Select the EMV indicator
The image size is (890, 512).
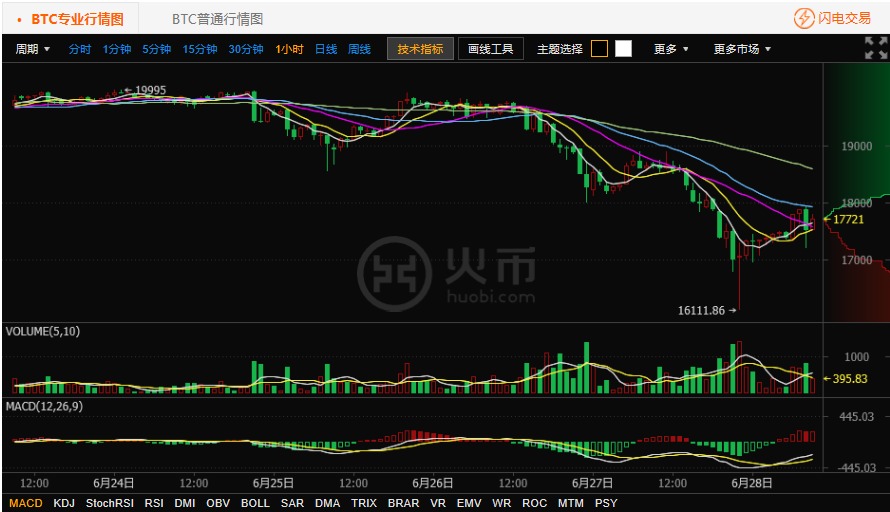[x=469, y=503]
